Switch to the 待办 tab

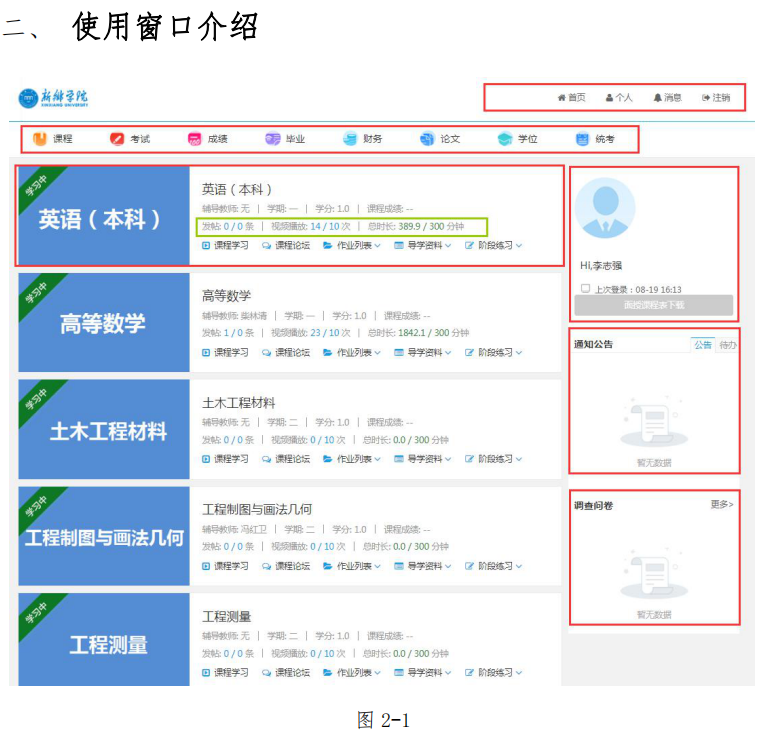pyautogui.click(x=727, y=345)
